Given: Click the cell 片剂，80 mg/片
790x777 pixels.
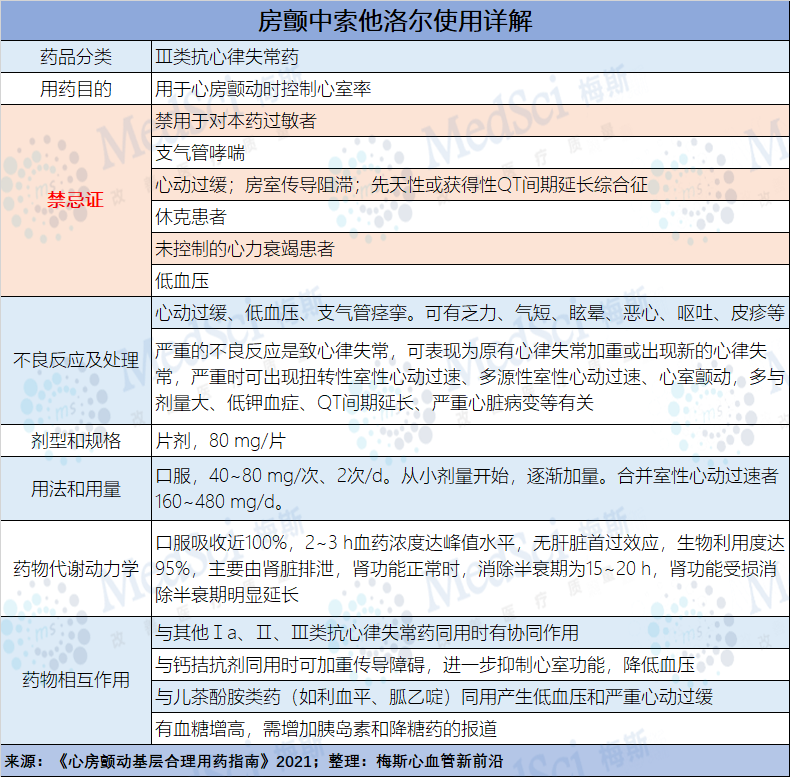Looking at the screenshot, I should (471, 441).
